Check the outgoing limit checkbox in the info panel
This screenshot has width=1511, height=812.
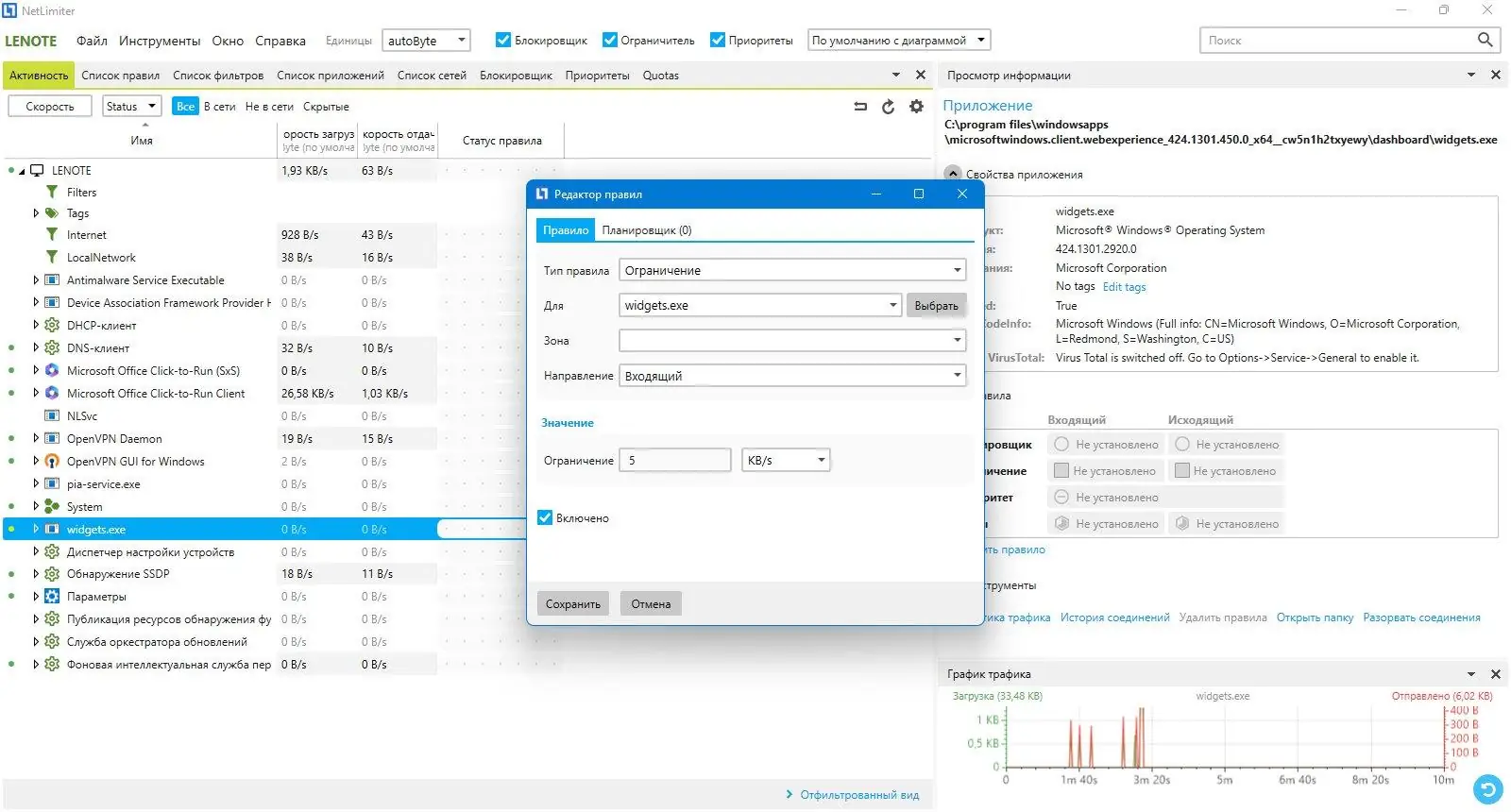pyautogui.click(x=1181, y=470)
